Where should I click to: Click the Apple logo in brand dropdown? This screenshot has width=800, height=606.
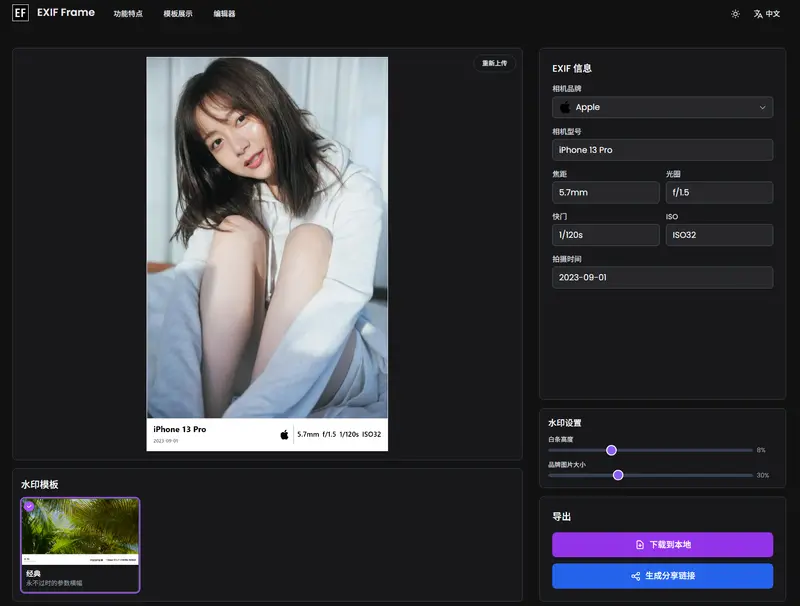[x=565, y=107]
